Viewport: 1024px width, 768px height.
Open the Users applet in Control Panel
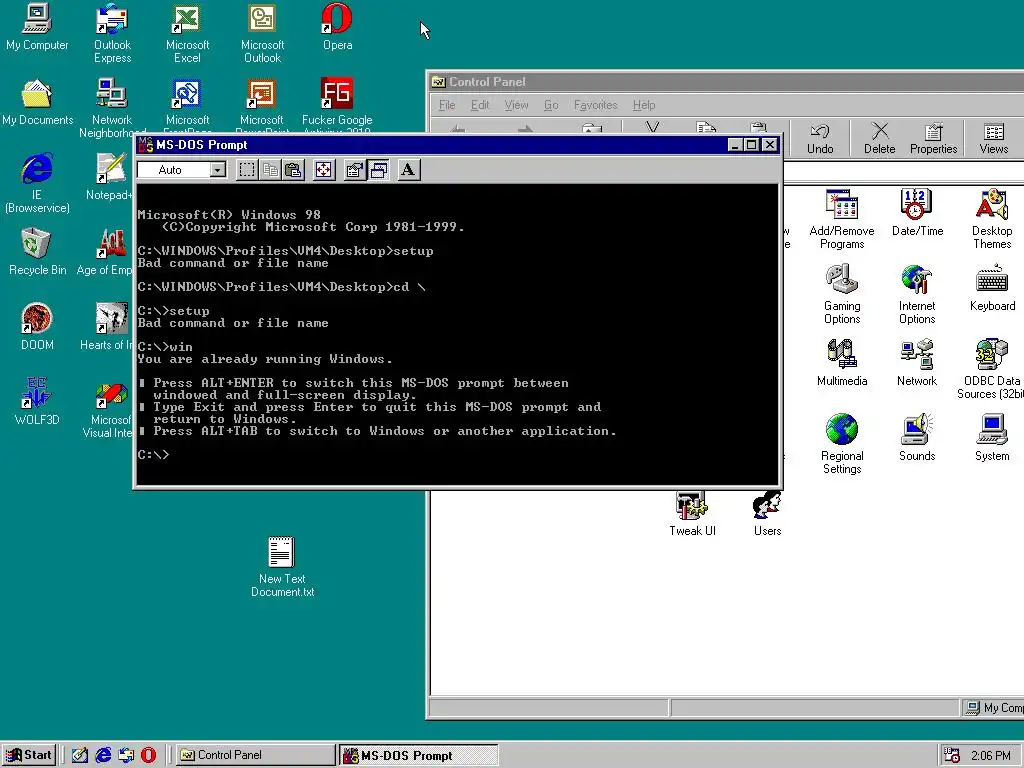[x=767, y=514]
